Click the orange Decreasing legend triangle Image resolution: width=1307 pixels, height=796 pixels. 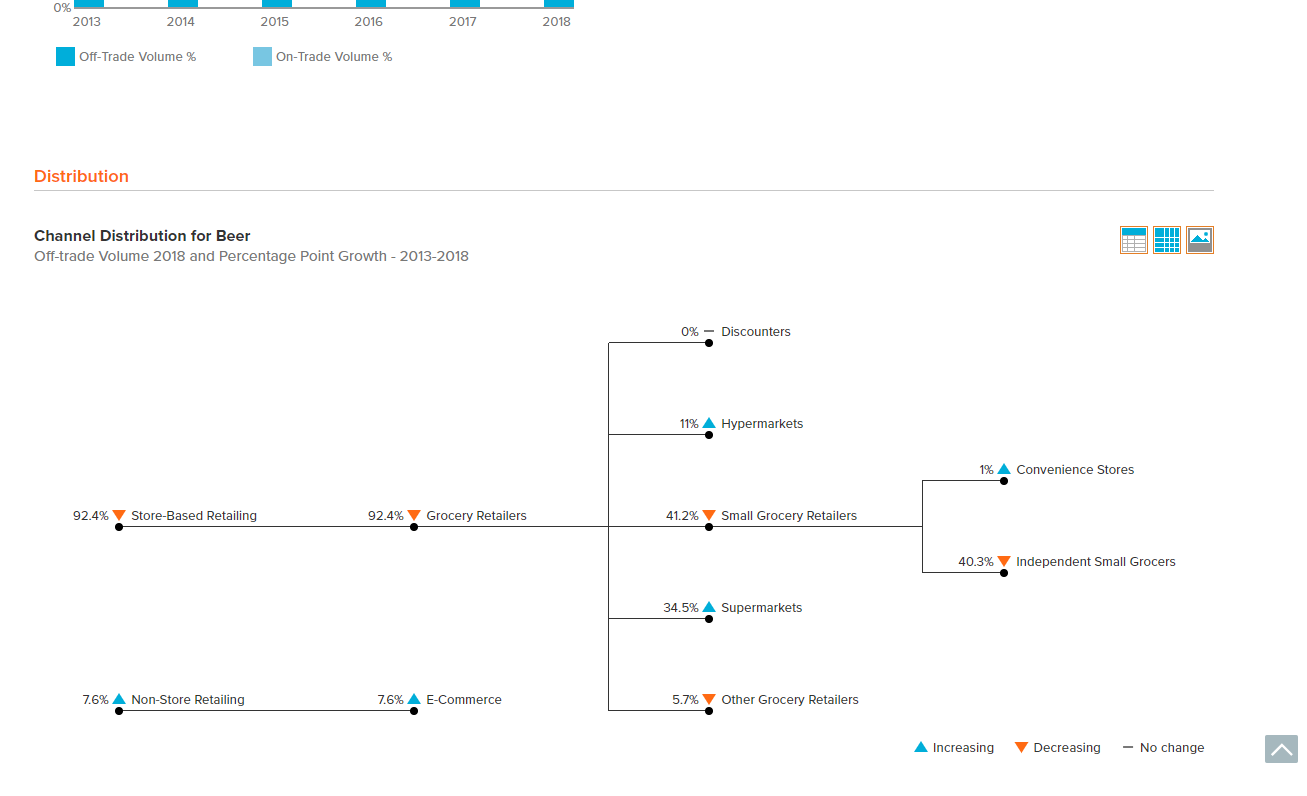tap(1021, 748)
